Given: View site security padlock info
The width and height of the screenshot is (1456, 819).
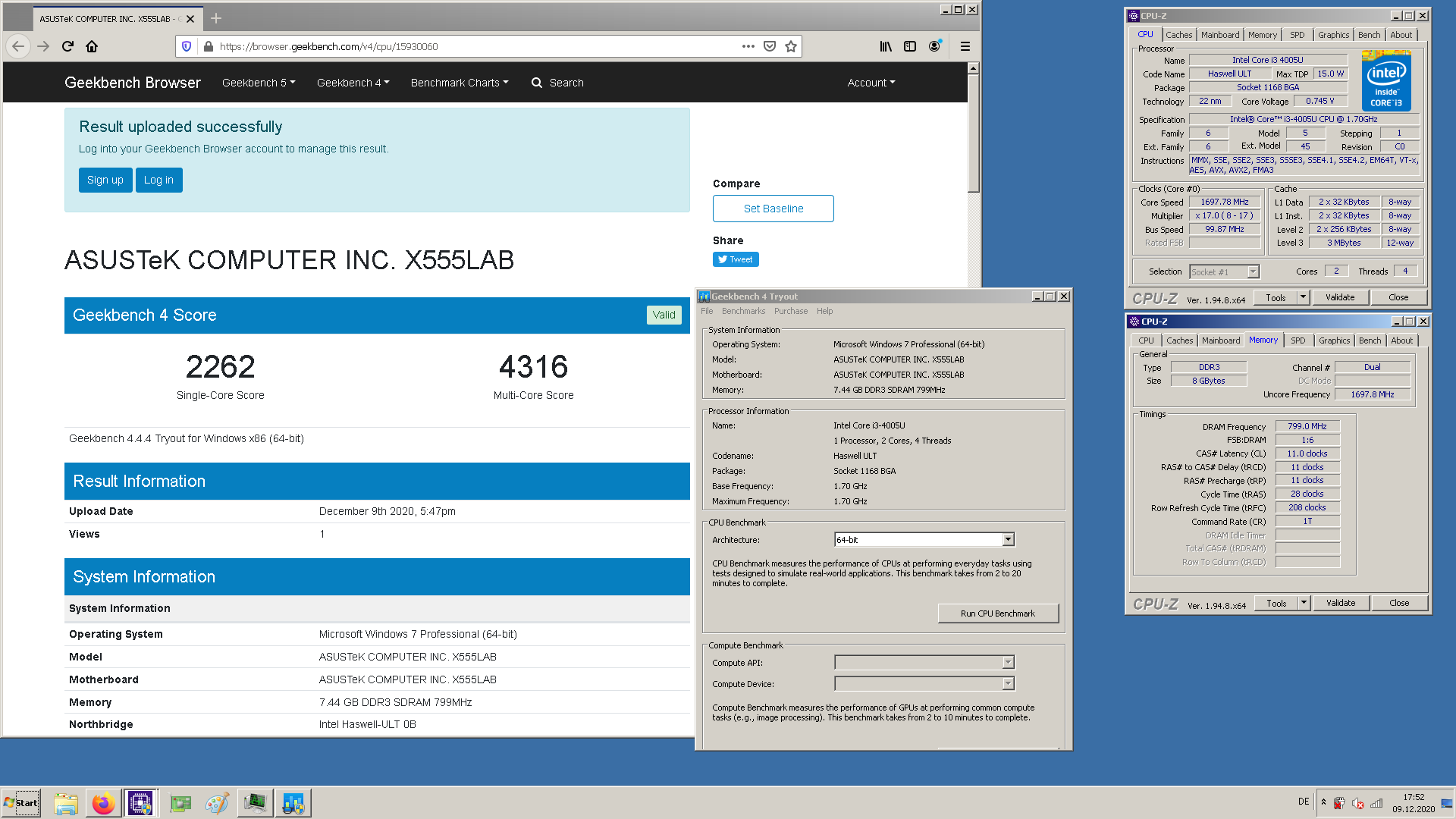Looking at the screenshot, I should point(209,46).
